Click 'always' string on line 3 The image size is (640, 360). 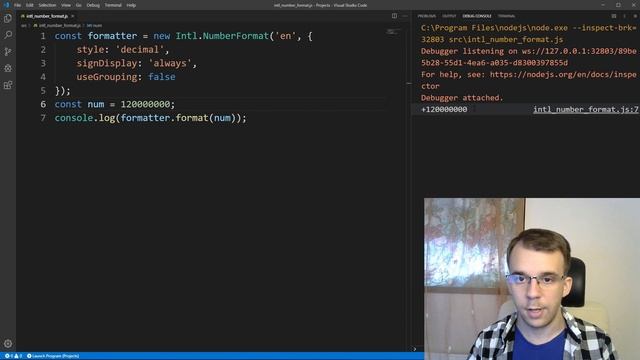[170, 63]
